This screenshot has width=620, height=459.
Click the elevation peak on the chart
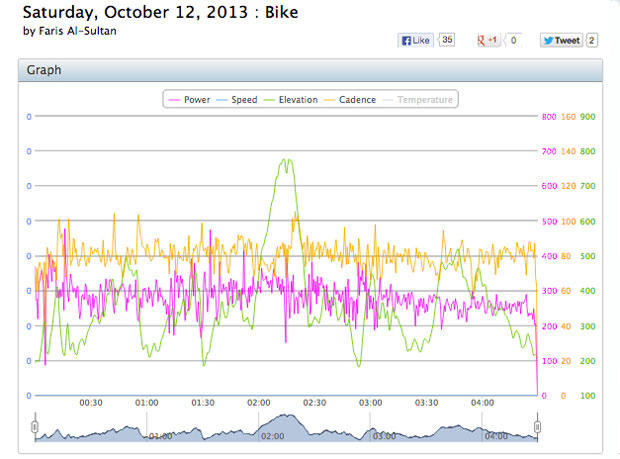click(287, 160)
